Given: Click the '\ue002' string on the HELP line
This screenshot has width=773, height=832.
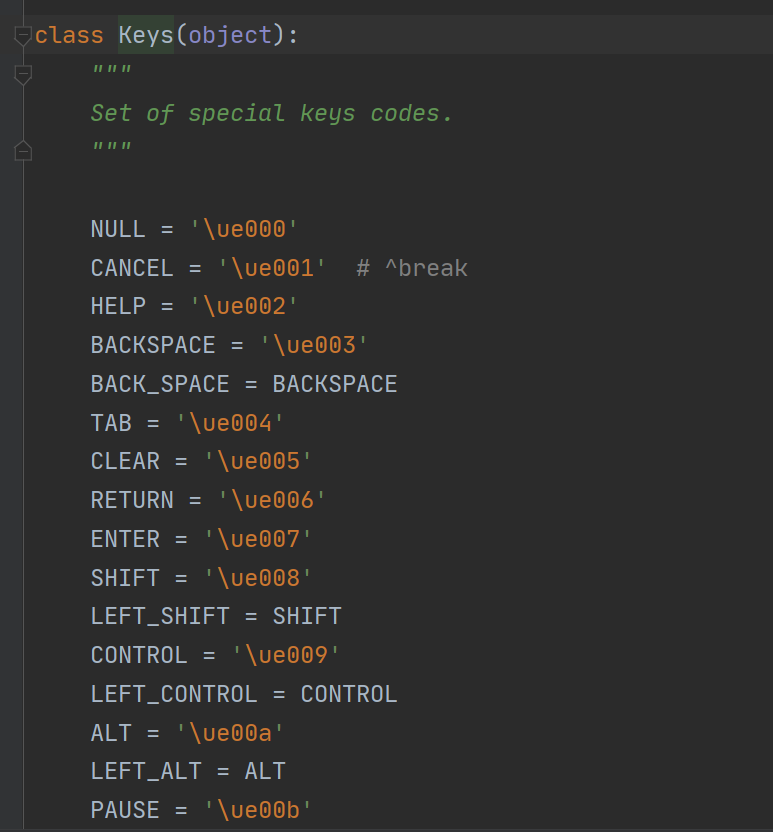Looking at the screenshot, I should (x=245, y=306).
